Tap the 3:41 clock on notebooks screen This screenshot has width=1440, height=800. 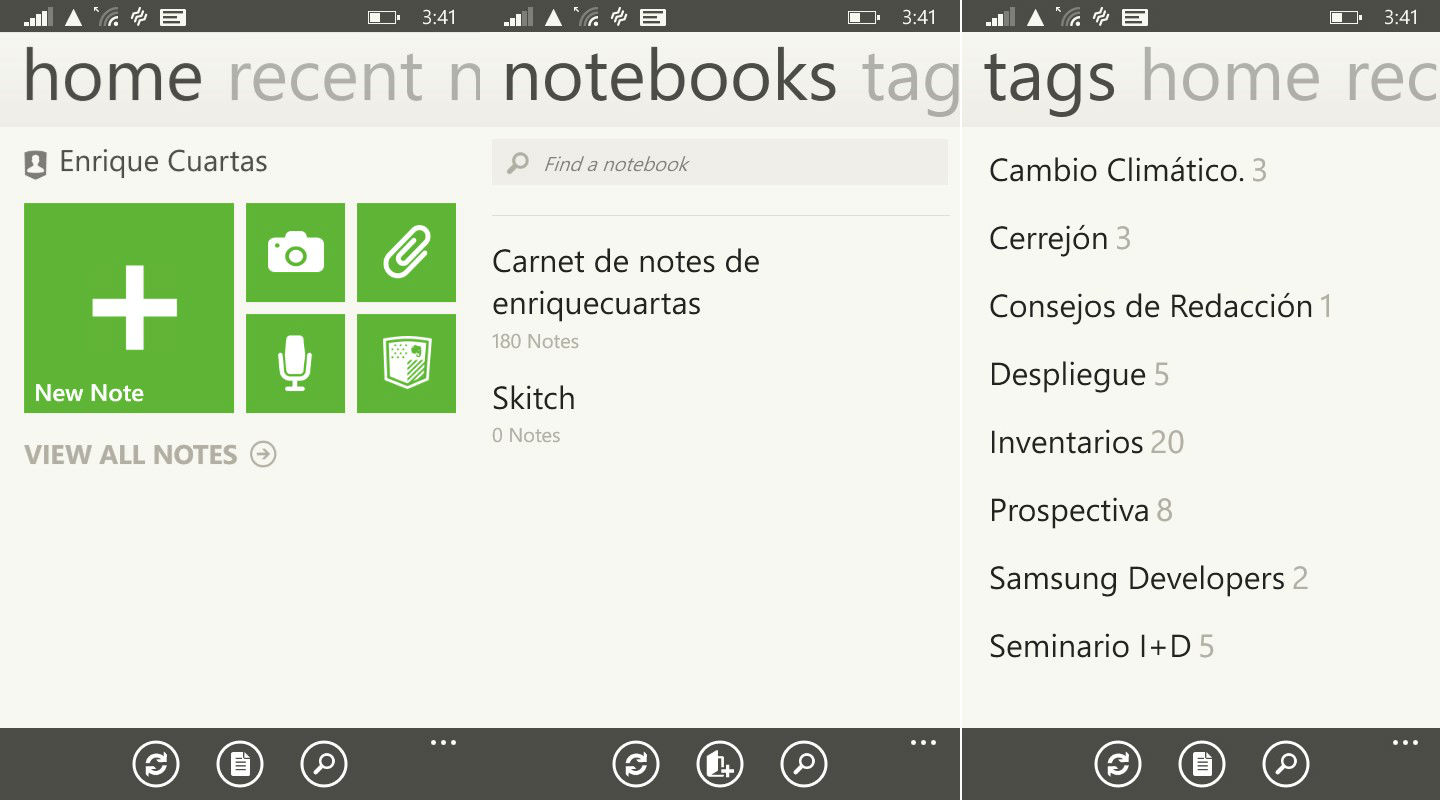pos(919,17)
